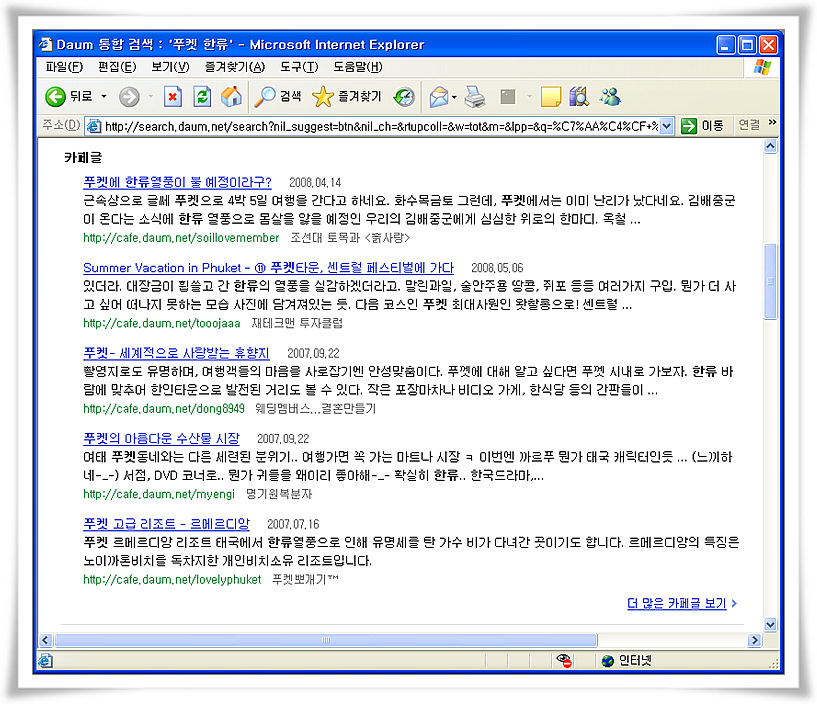Click the Internet zone globe icon
Screen dimensions: 817x704
[608, 661]
